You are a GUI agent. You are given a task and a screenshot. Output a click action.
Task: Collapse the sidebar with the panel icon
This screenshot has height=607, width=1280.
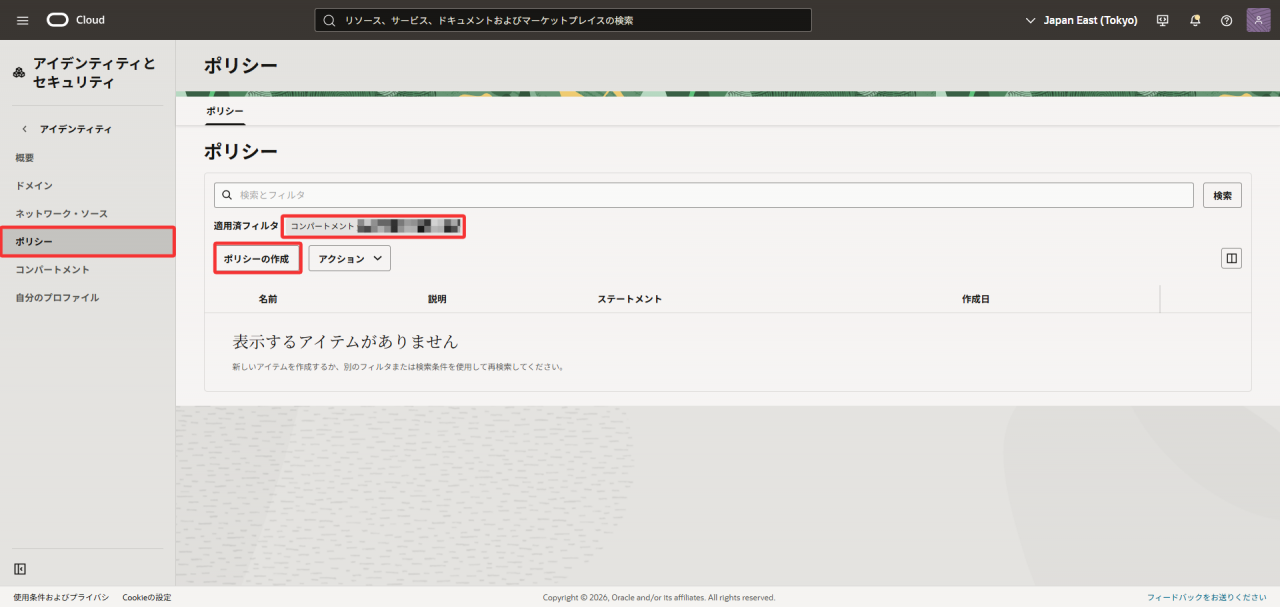coord(20,569)
